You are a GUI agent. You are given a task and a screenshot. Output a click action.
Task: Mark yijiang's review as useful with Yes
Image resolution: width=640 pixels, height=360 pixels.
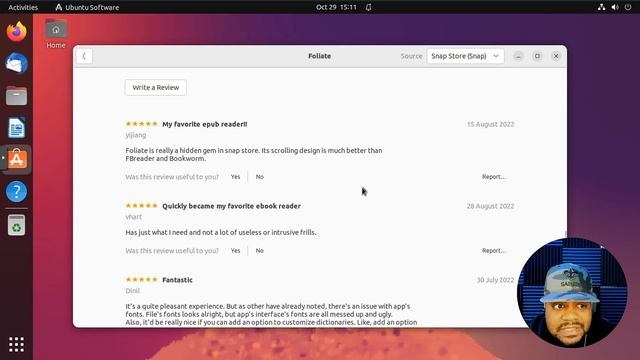[236, 177]
